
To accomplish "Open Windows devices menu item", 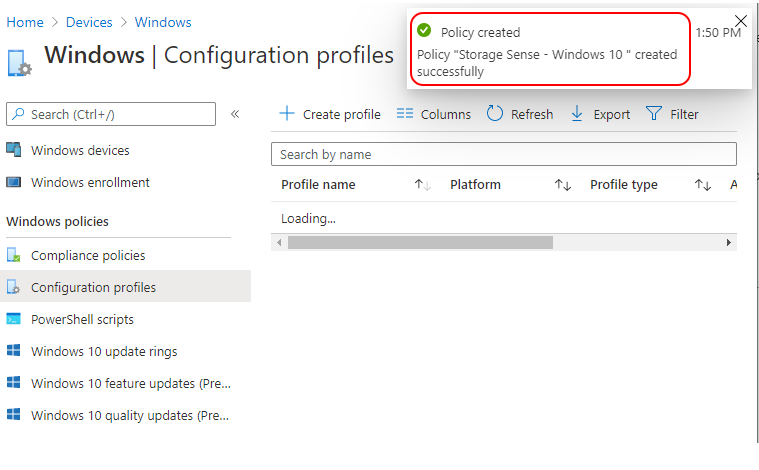I will click(x=80, y=151).
